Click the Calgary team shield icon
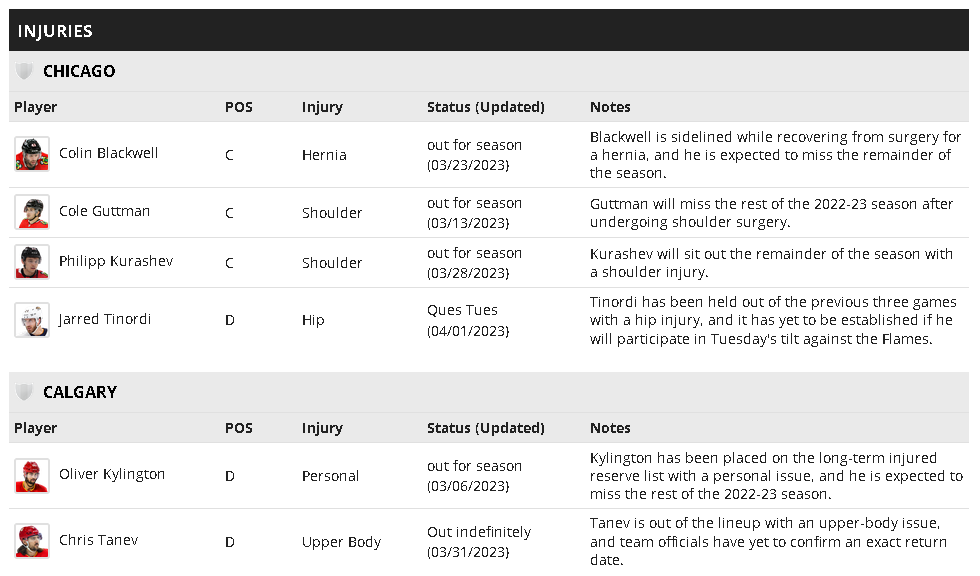Viewport: 980px width, 576px height. coord(24,392)
